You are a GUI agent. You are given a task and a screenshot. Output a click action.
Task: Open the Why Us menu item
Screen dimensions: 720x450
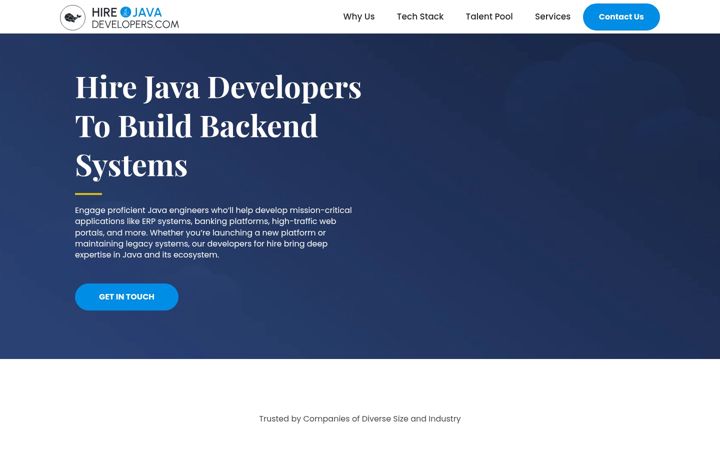359,17
